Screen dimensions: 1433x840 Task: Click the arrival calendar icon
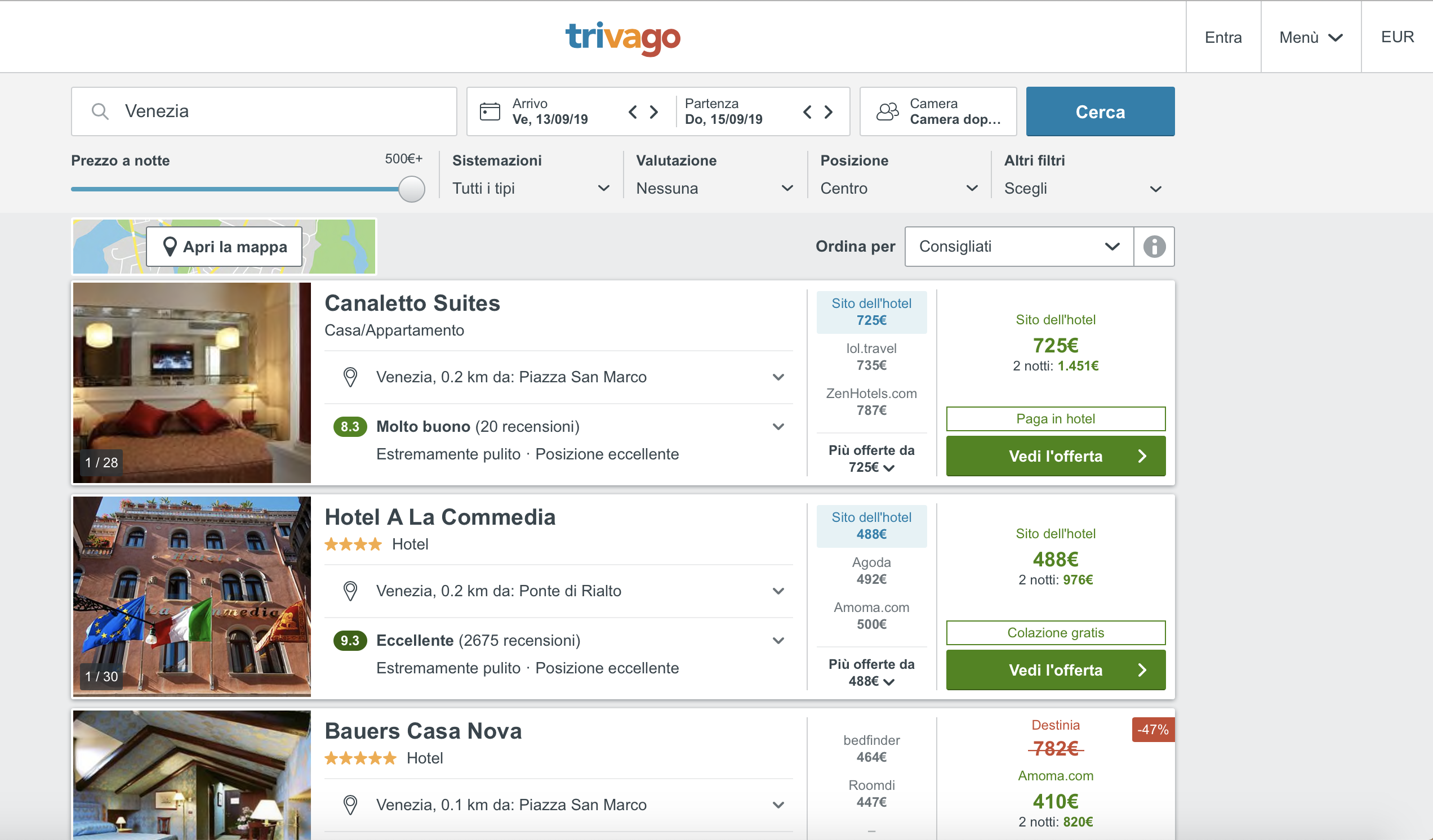[489, 111]
